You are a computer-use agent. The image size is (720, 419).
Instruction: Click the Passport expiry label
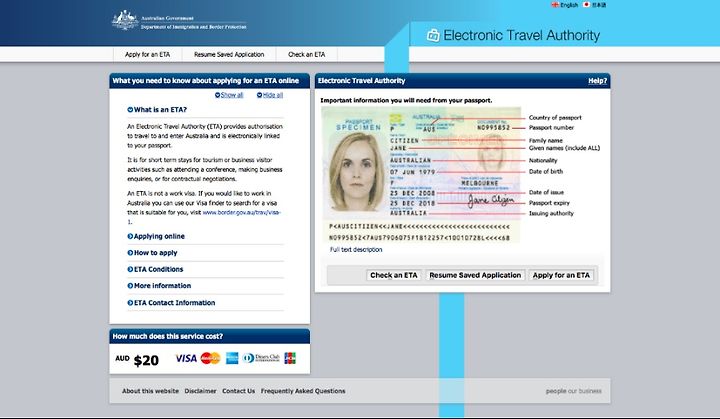pos(549,203)
